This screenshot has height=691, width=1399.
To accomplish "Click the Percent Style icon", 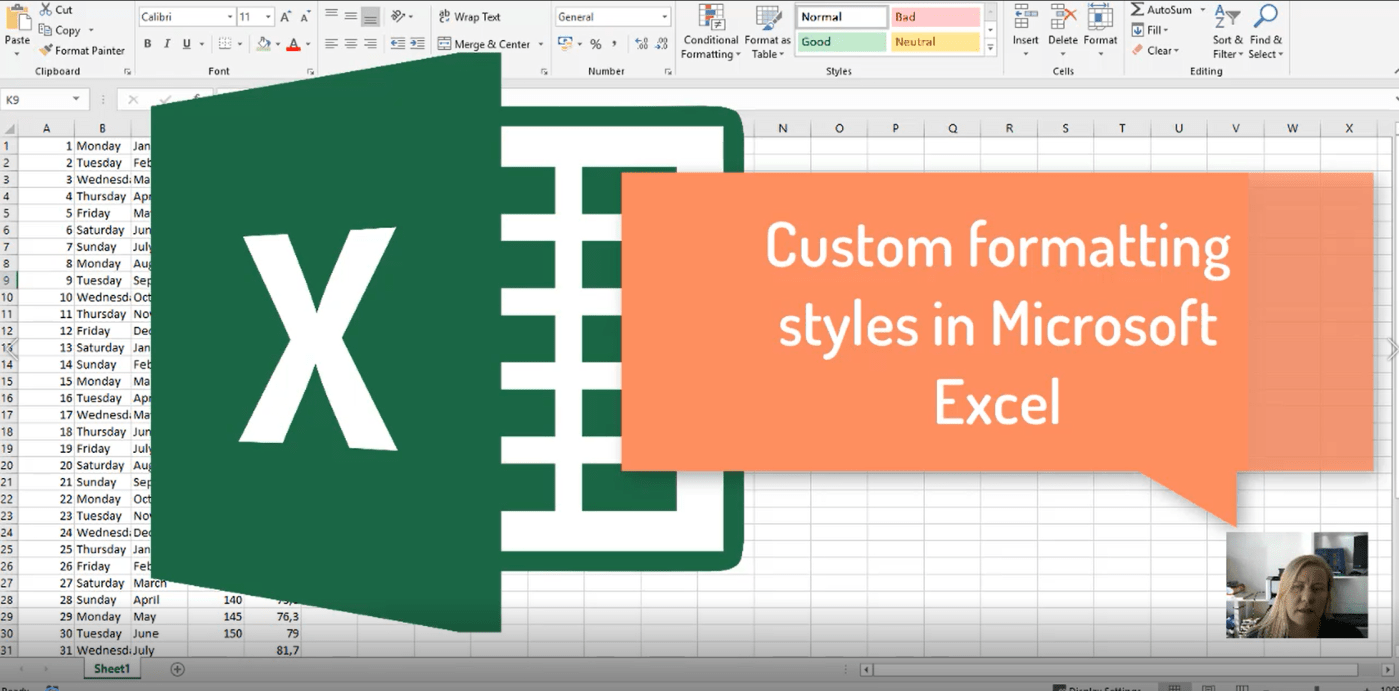I will click(x=596, y=44).
